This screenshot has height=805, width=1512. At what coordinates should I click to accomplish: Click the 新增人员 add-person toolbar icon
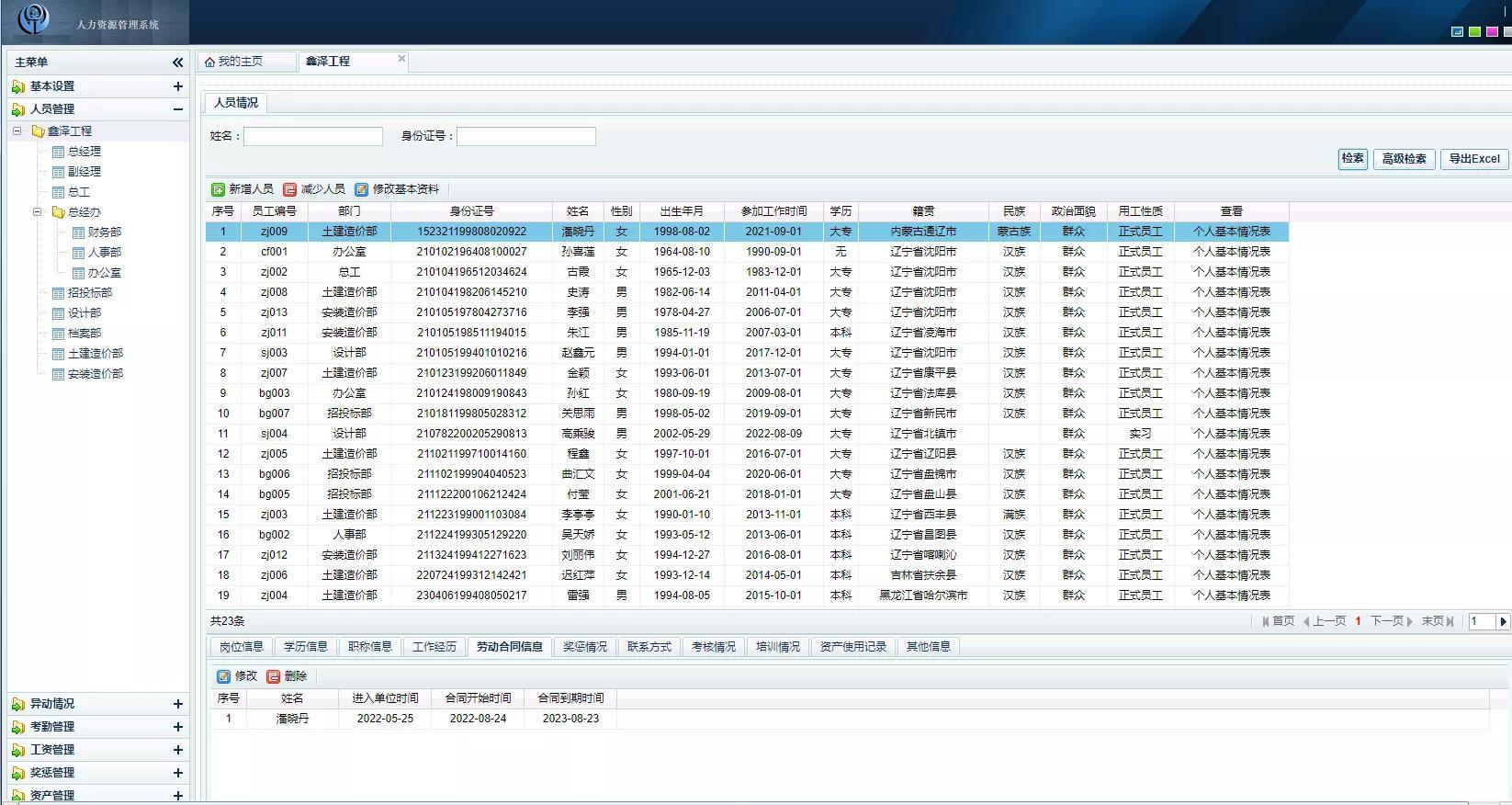218,189
